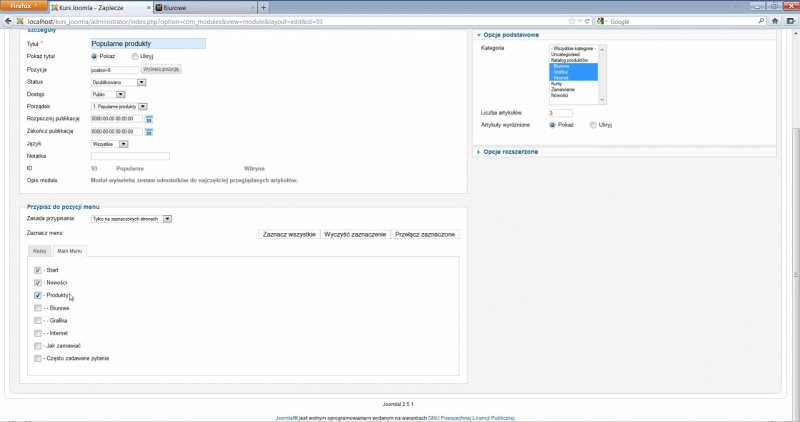Uncheck the Produkty menu checkbox

38,296
